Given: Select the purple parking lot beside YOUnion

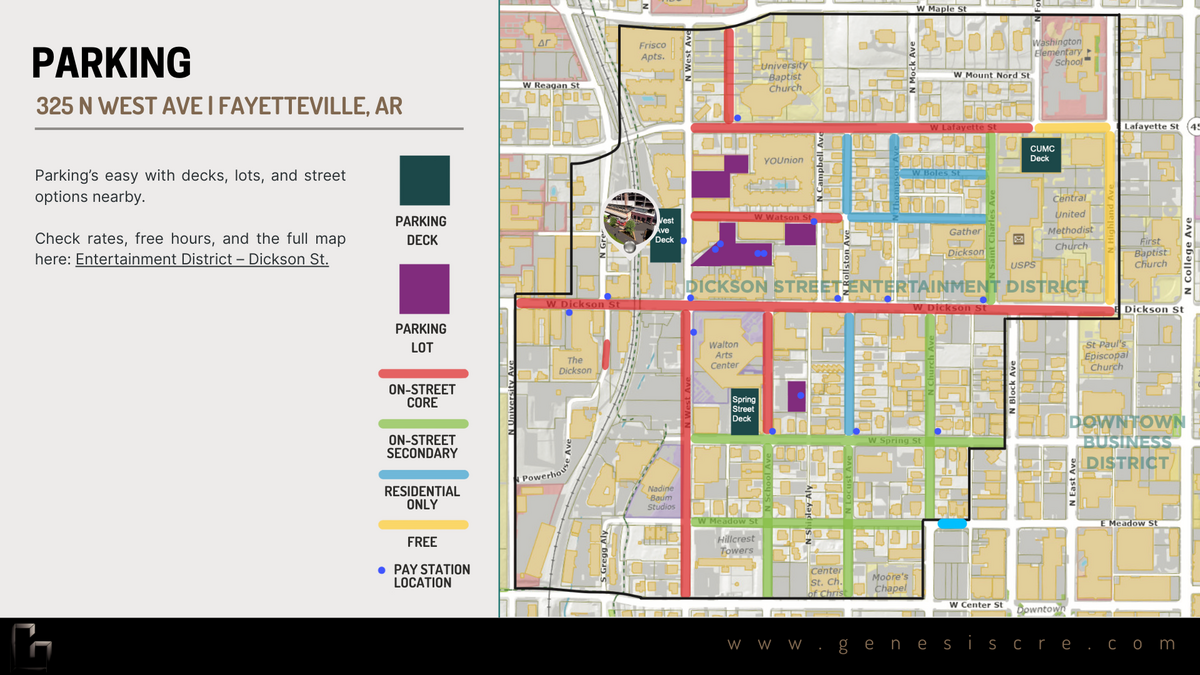Looking at the screenshot, I should (x=710, y=184).
